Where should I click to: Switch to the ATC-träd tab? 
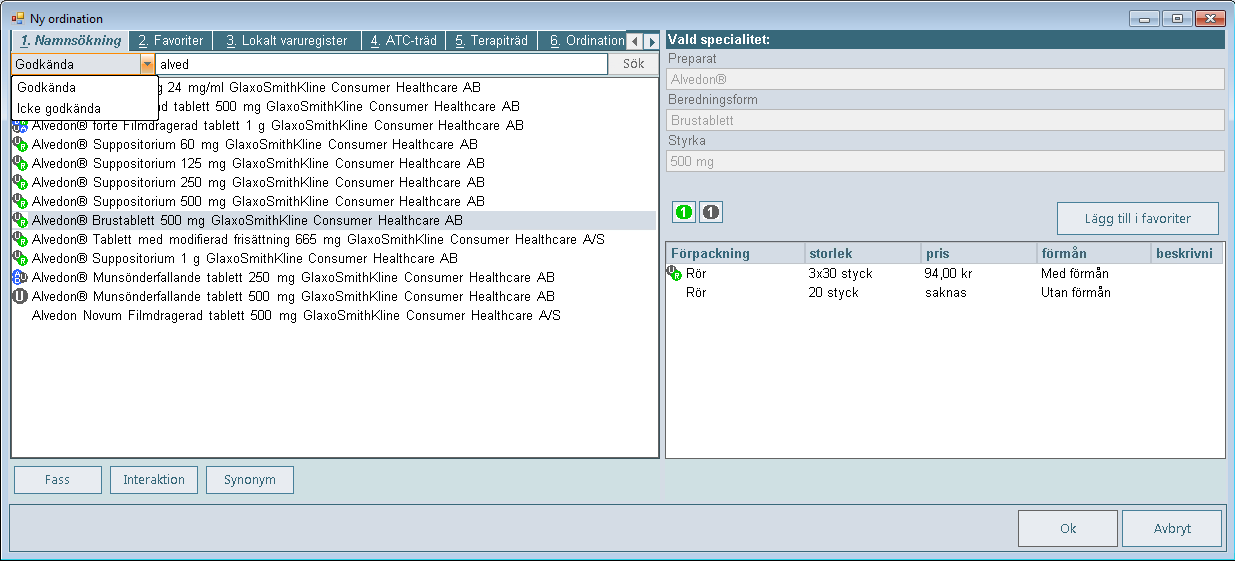pyautogui.click(x=404, y=41)
